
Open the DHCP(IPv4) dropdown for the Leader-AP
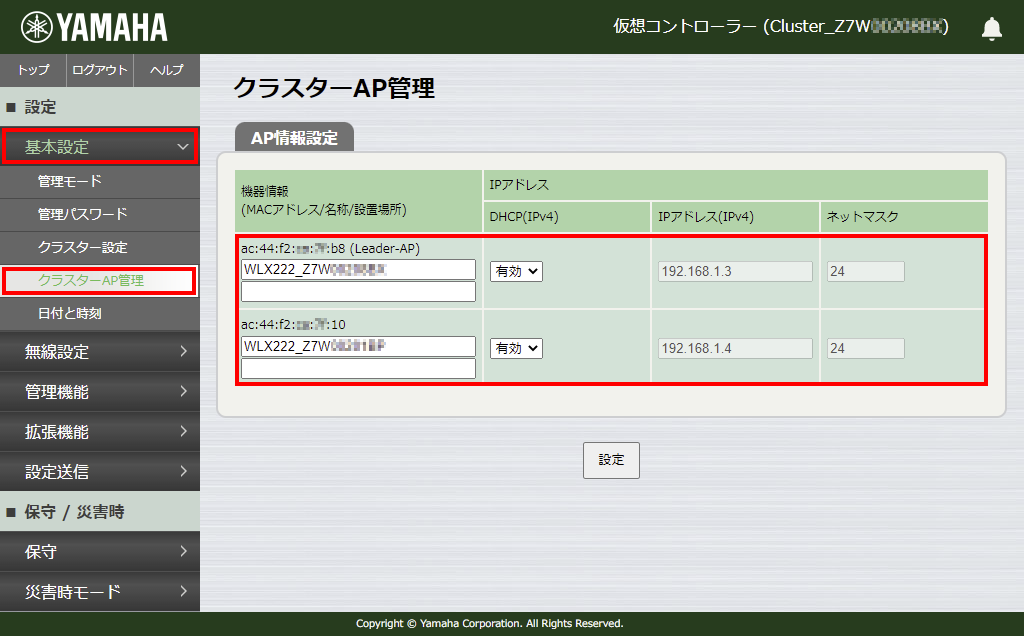[x=515, y=271]
